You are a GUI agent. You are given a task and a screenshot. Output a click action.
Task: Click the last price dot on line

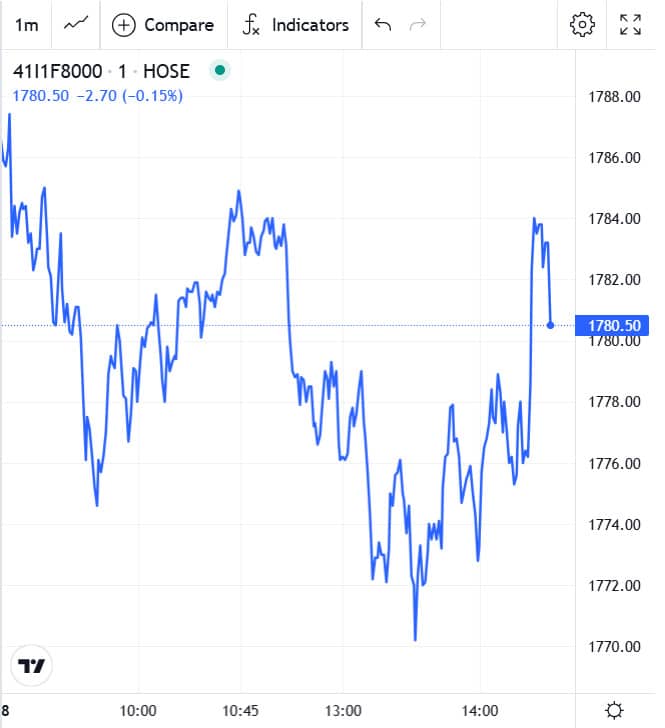(x=550, y=325)
